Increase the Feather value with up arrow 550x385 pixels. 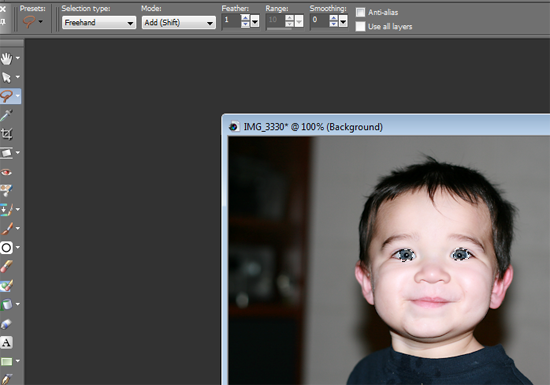[x=245, y=18]
